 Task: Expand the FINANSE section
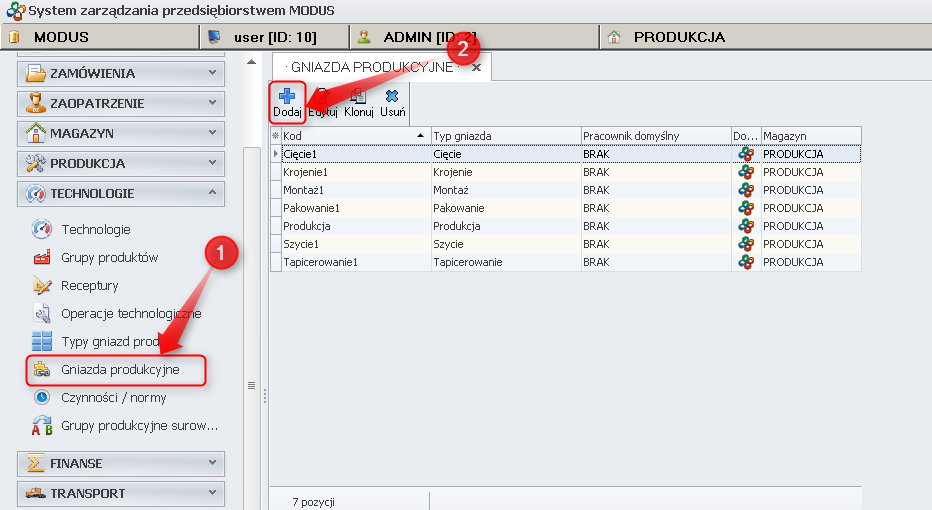tap(120, 463)
